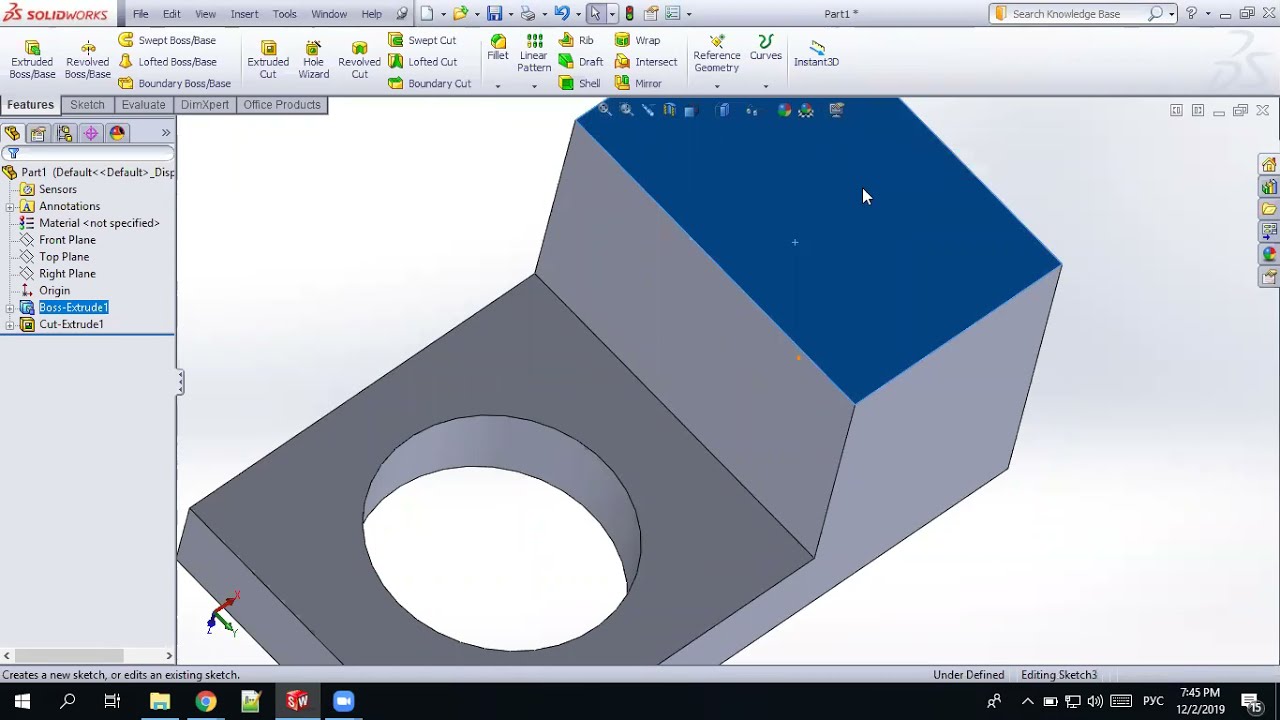
Task: Click the Linear Pattern tool
Action: 534,54
